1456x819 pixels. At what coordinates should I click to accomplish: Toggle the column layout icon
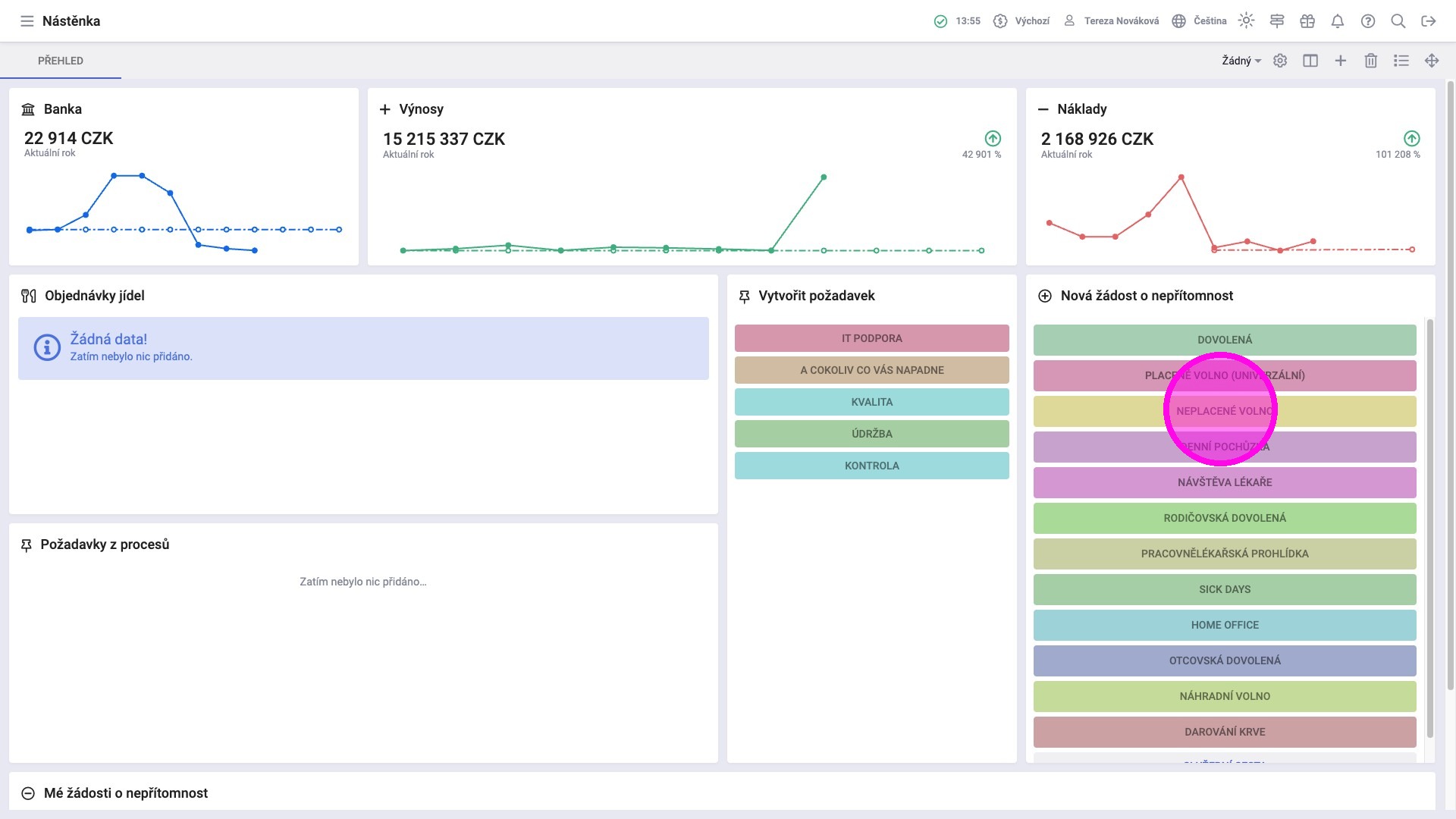(1310, 61)
